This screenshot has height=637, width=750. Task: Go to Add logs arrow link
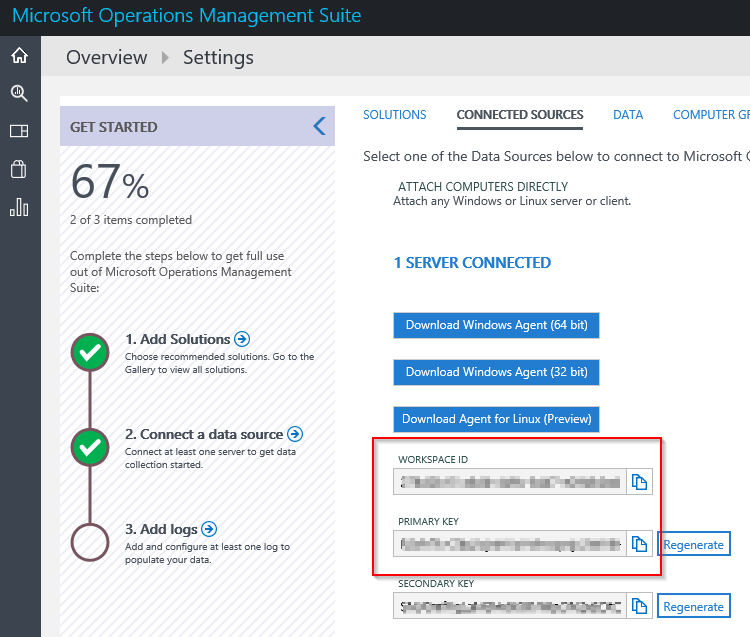point(208,529)
